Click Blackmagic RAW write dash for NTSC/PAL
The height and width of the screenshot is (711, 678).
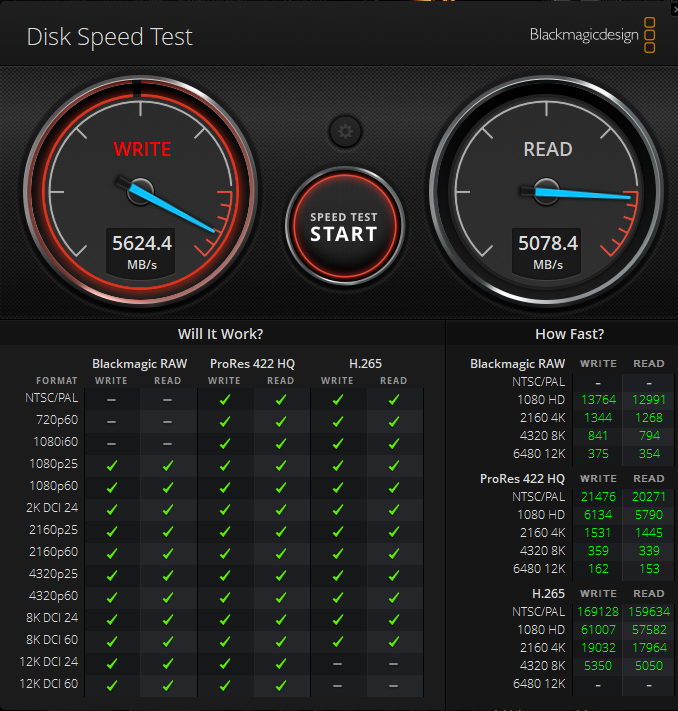(112, 400)
